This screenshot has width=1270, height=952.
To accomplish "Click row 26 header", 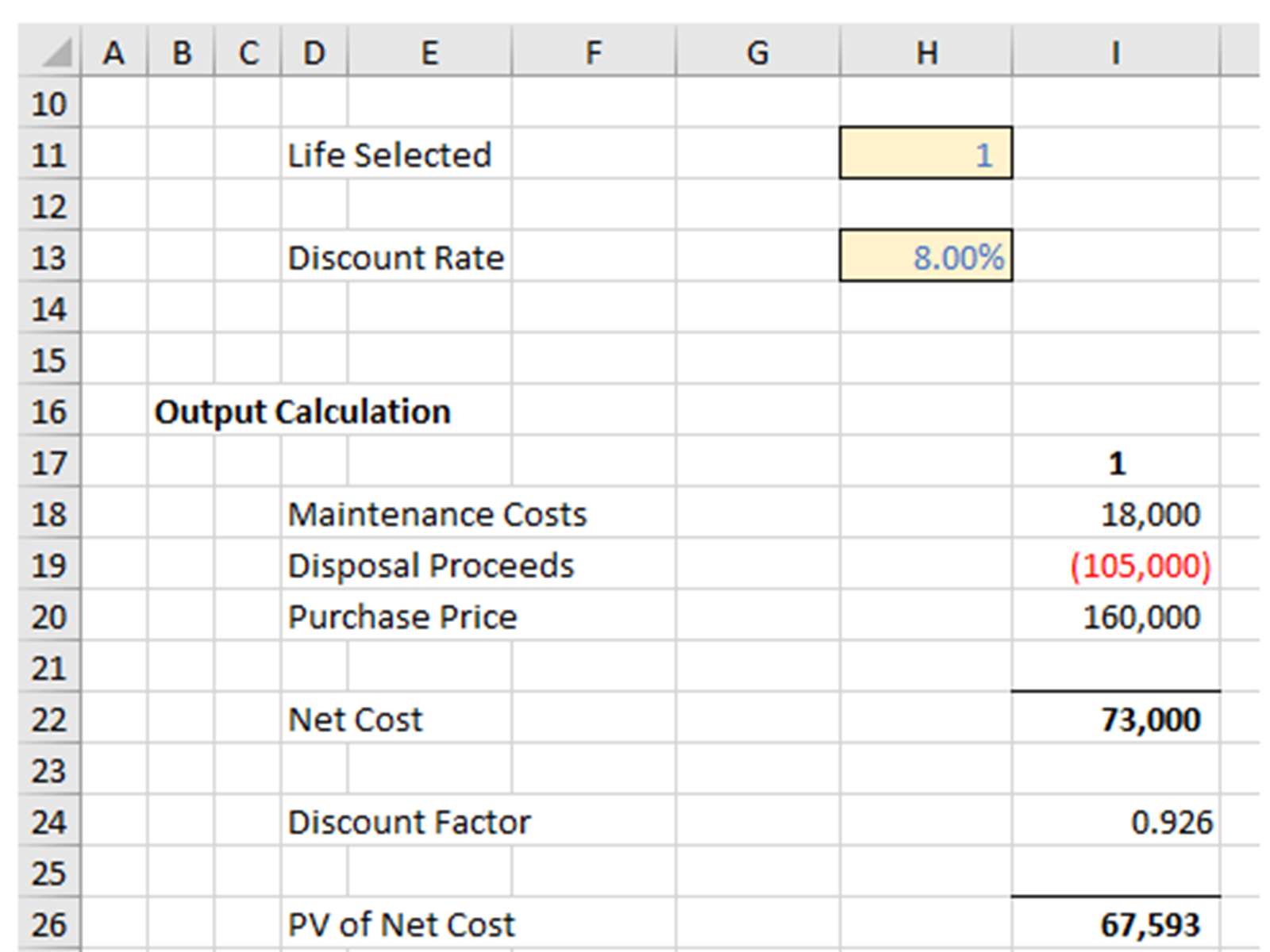I will click(48, 925).
